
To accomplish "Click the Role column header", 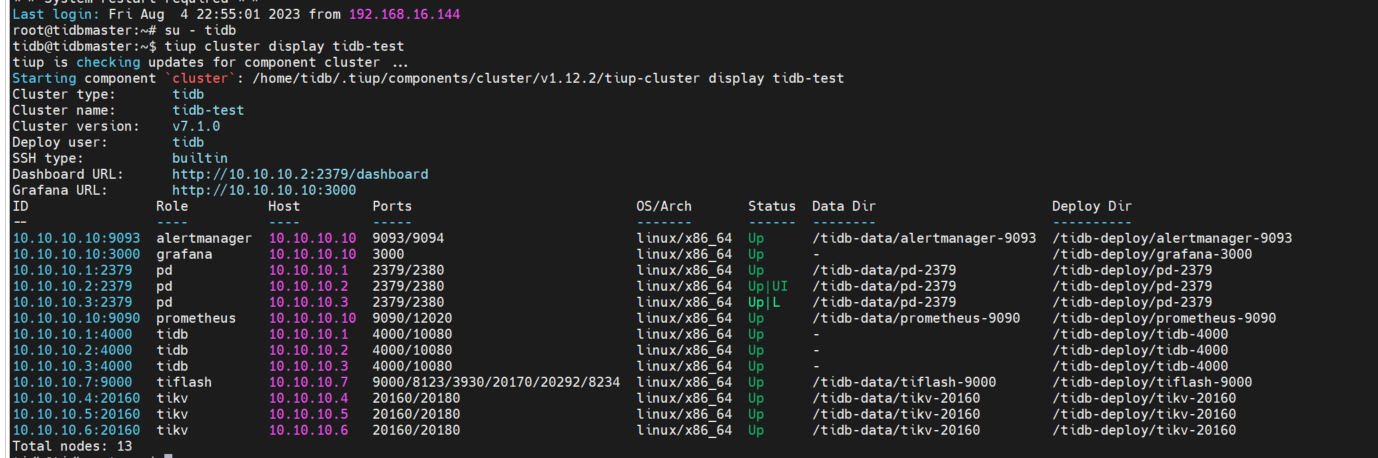I will [172, 206].
